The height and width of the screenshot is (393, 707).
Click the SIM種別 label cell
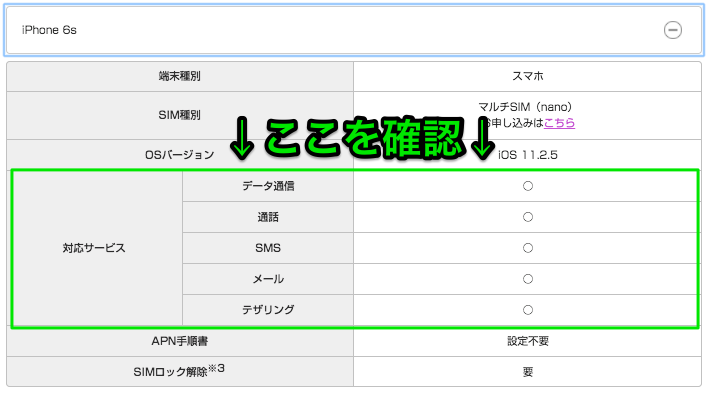point(180,115)
